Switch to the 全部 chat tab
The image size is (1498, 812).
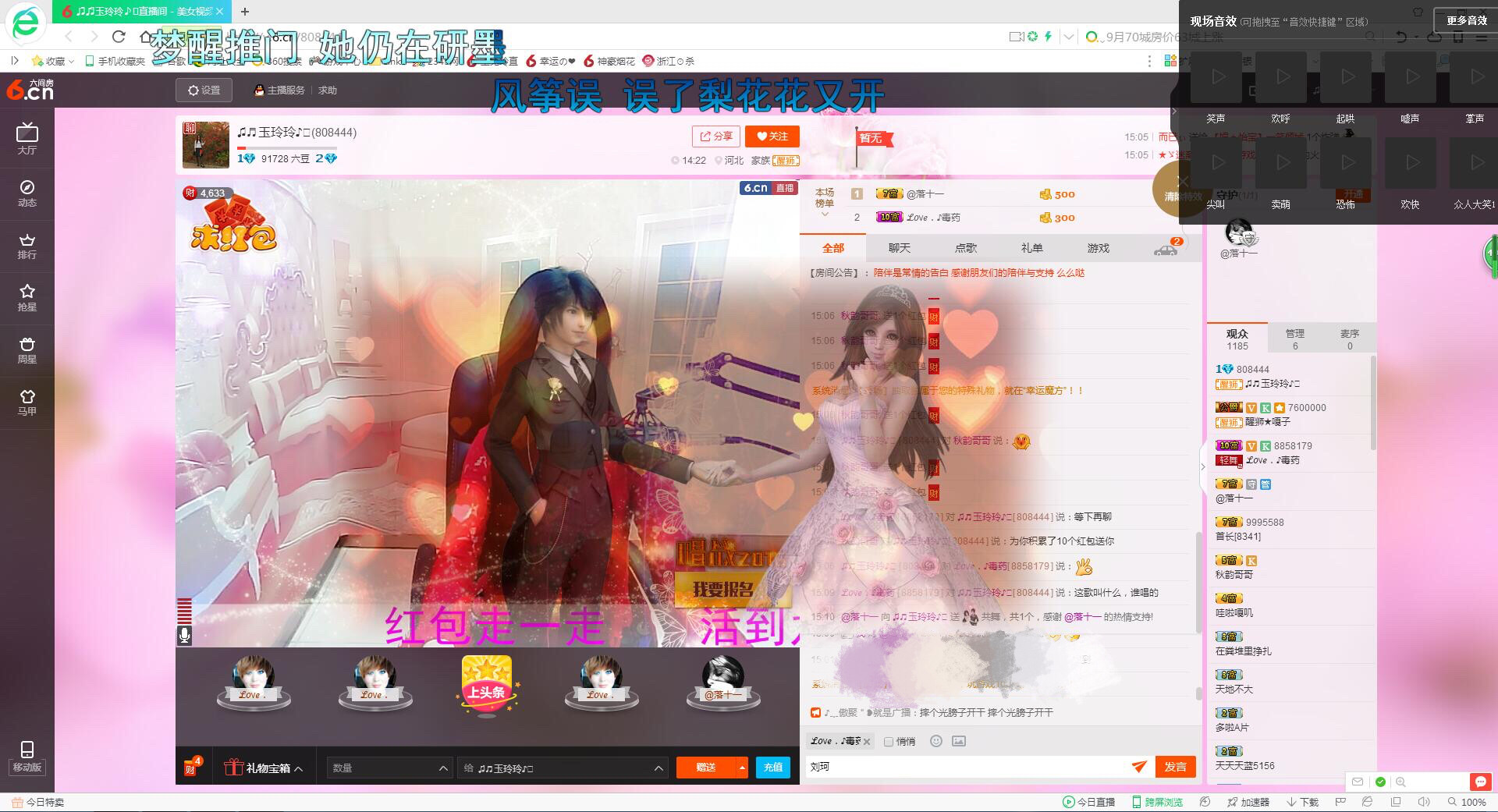point(833,248)
